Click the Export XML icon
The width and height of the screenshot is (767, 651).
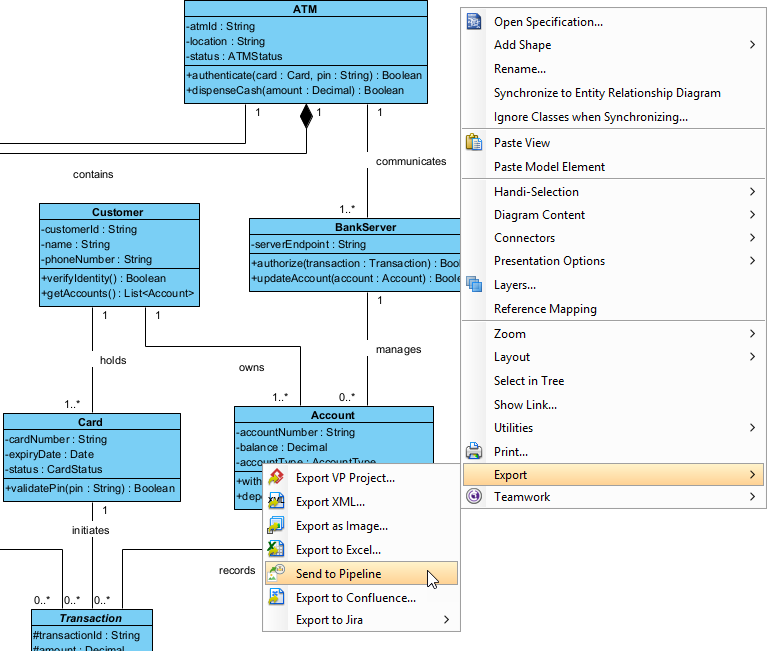coord(276,501)
